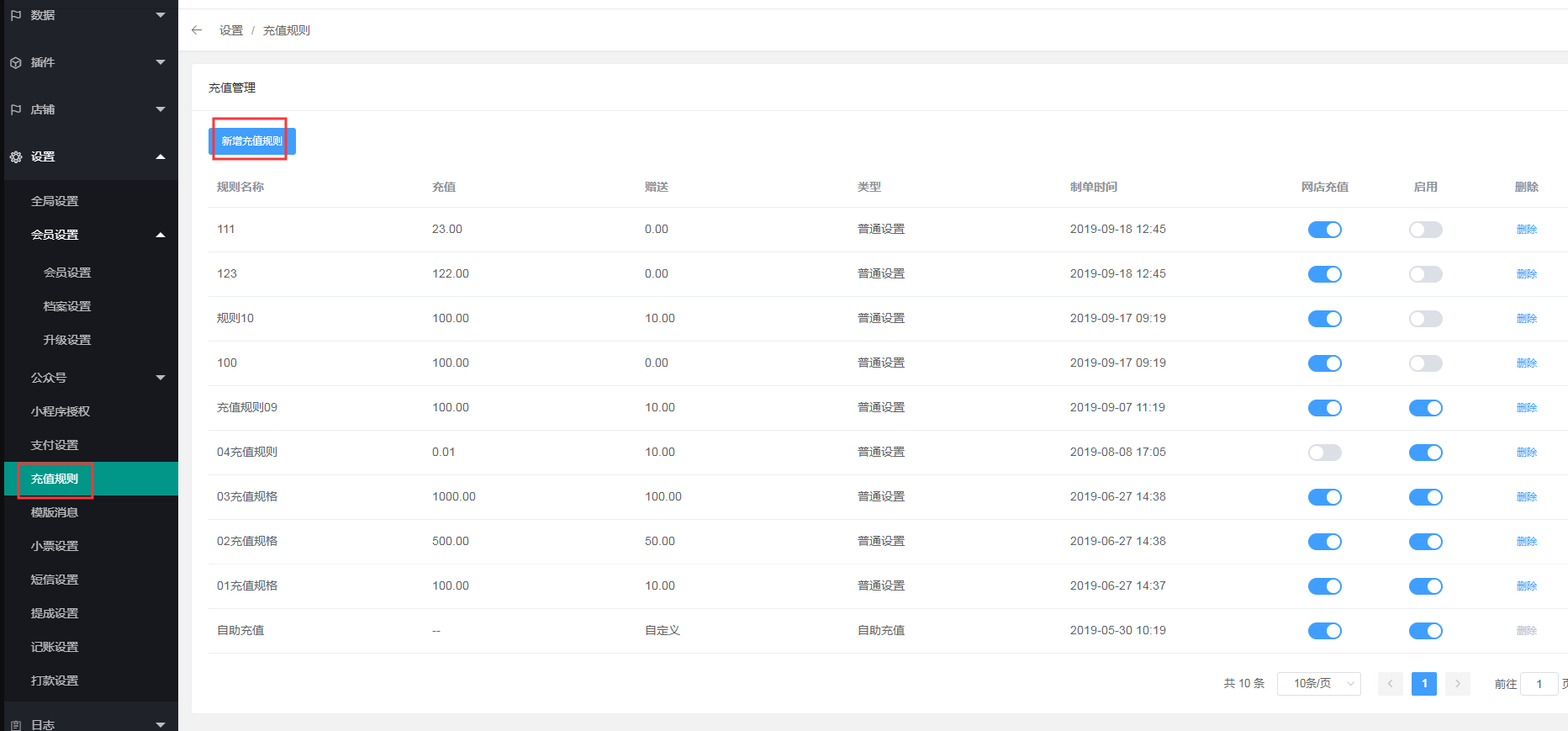Click the 前往 page number input
Image resolution: width=1568 pixels, height=731 pixels.
click(x=1539, y=684)
